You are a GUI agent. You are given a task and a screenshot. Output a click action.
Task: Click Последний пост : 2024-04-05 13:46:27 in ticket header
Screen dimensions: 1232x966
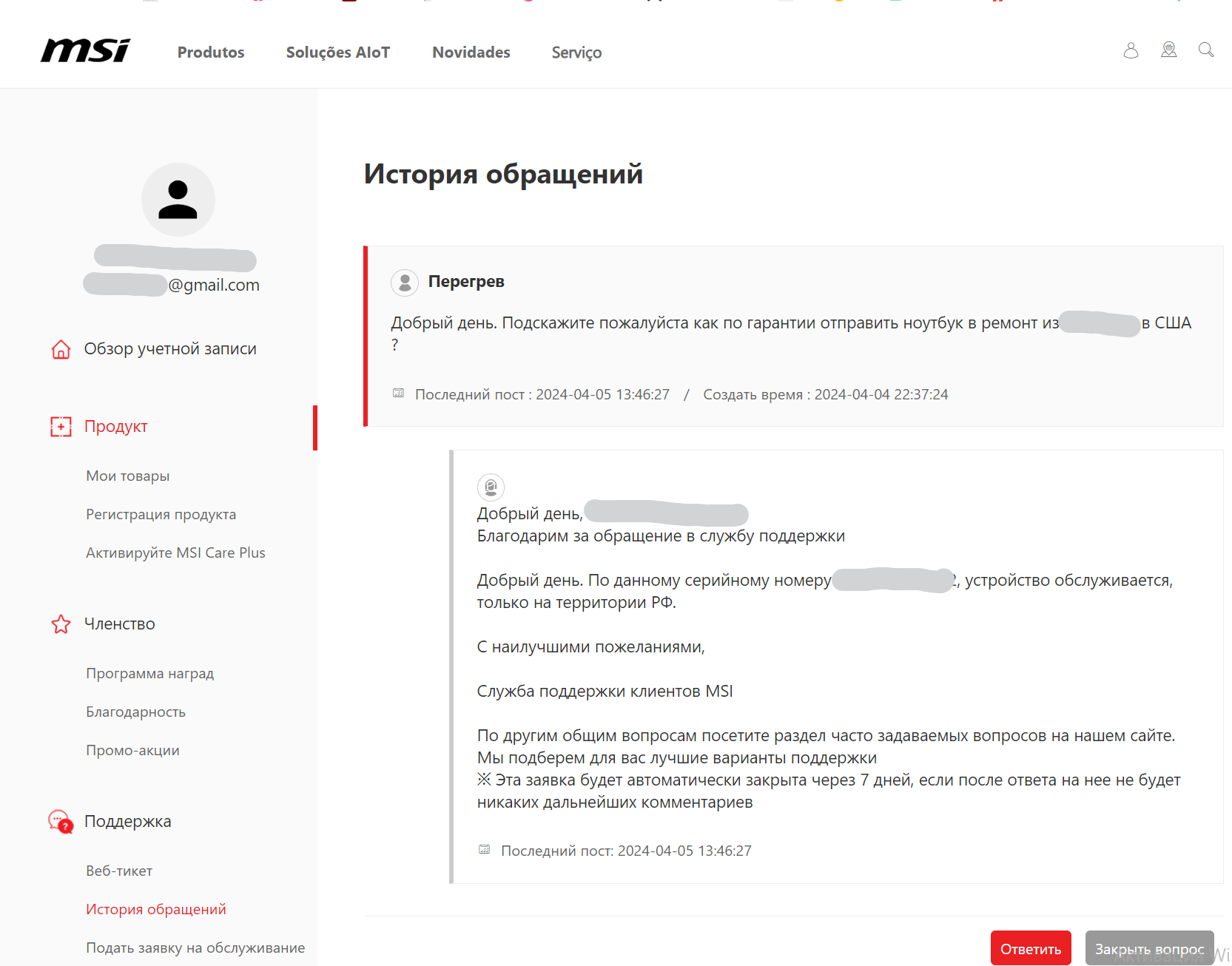tap(542, 395)
